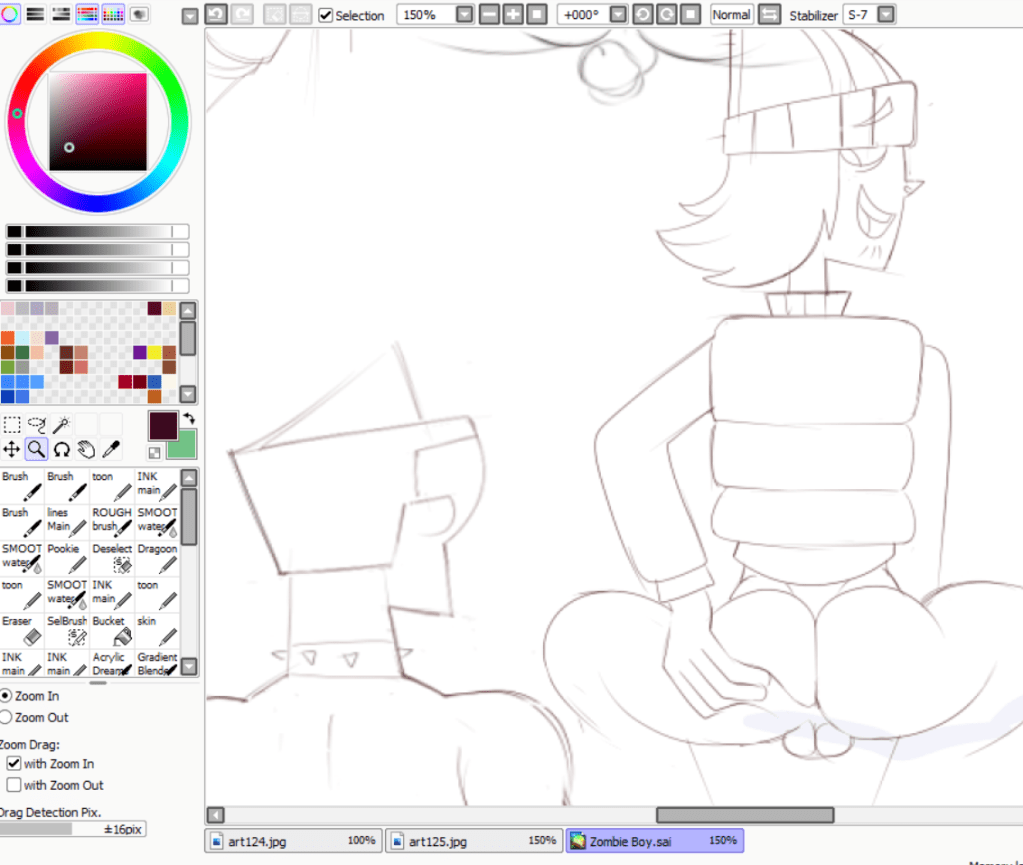Open the 150% zoom level dropdown

pos(464,15)
